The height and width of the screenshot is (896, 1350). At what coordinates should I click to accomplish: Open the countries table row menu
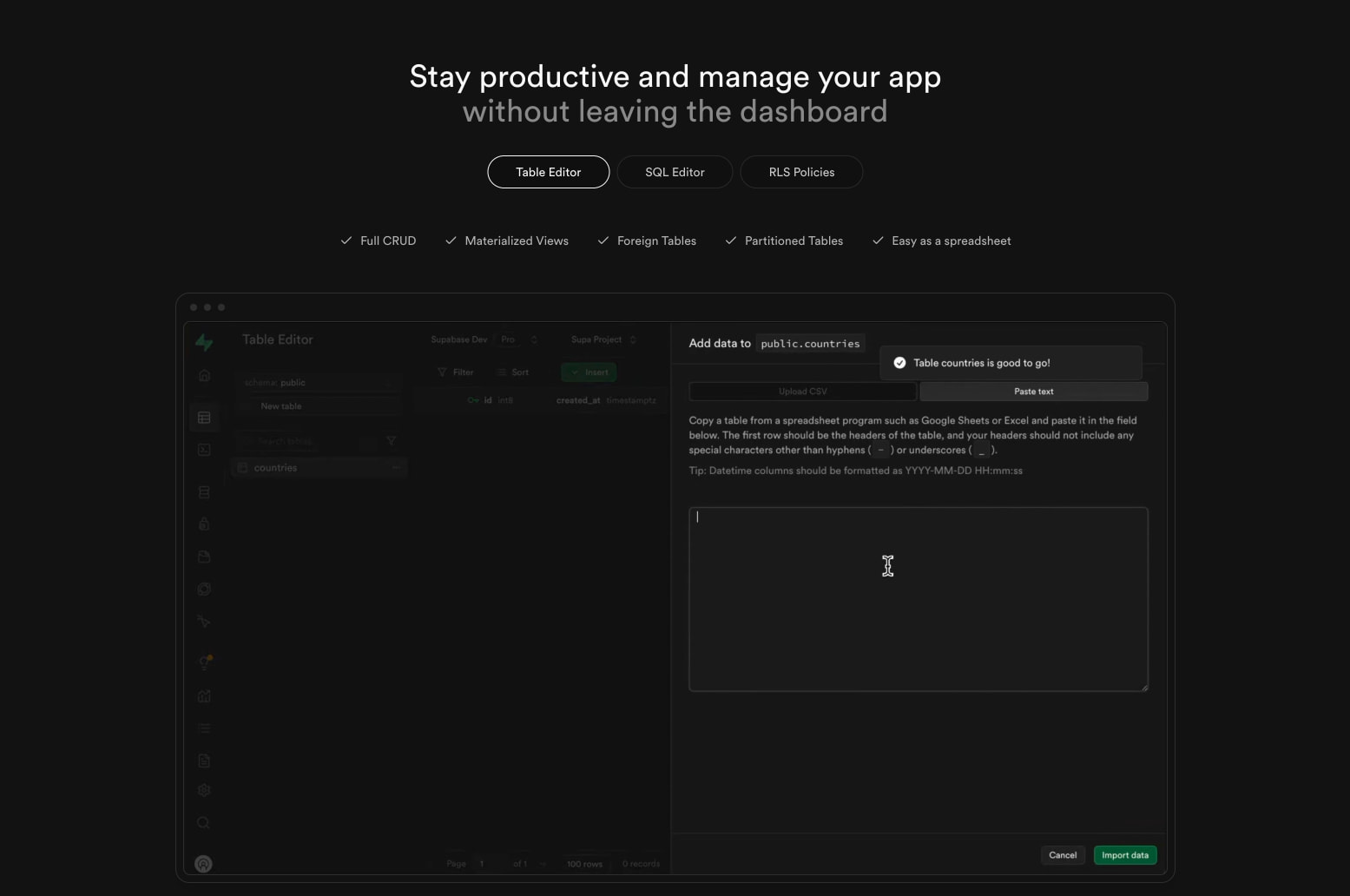click(x=396, y=468)
